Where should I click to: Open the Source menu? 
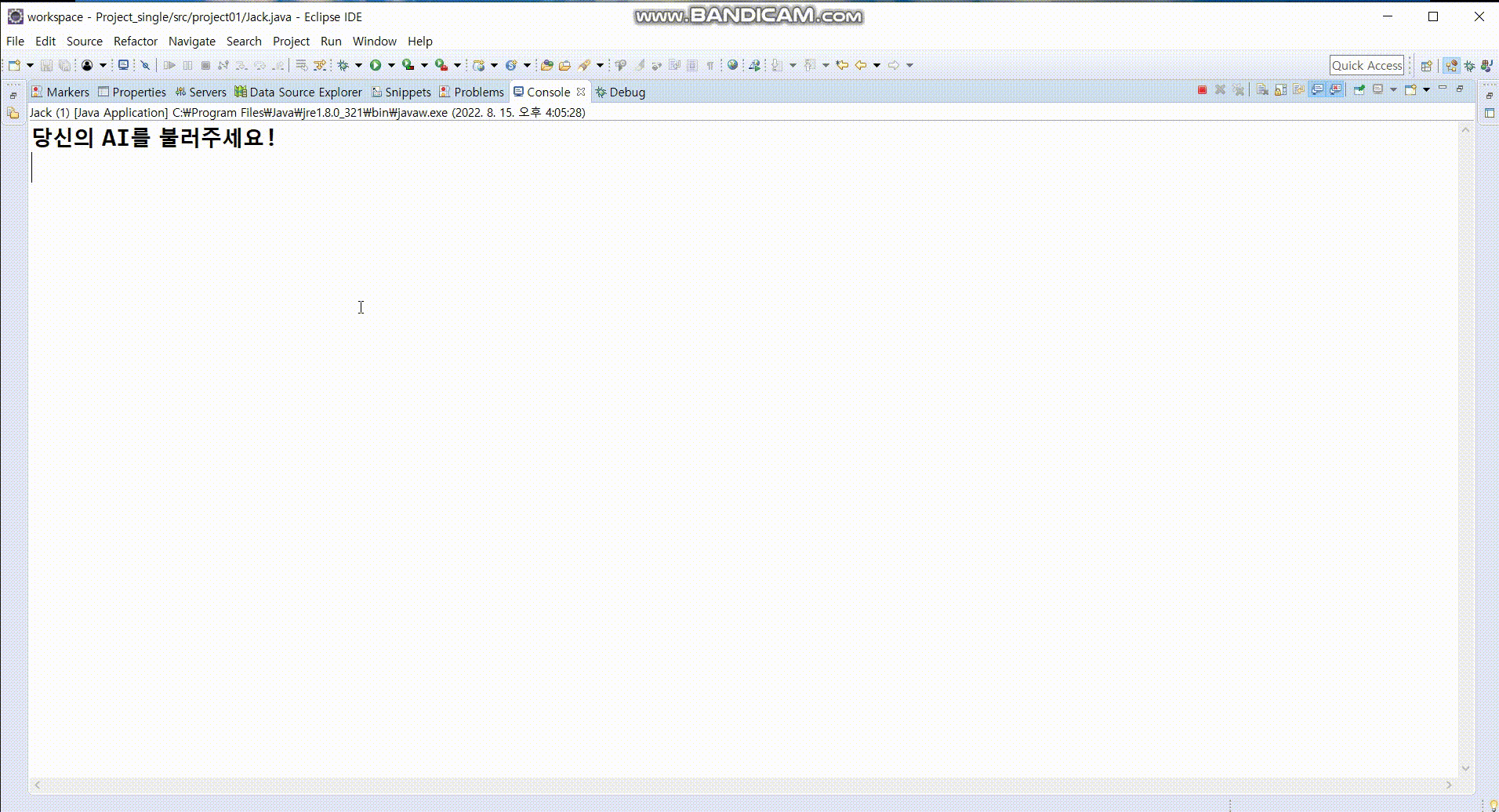pos(84,41)
